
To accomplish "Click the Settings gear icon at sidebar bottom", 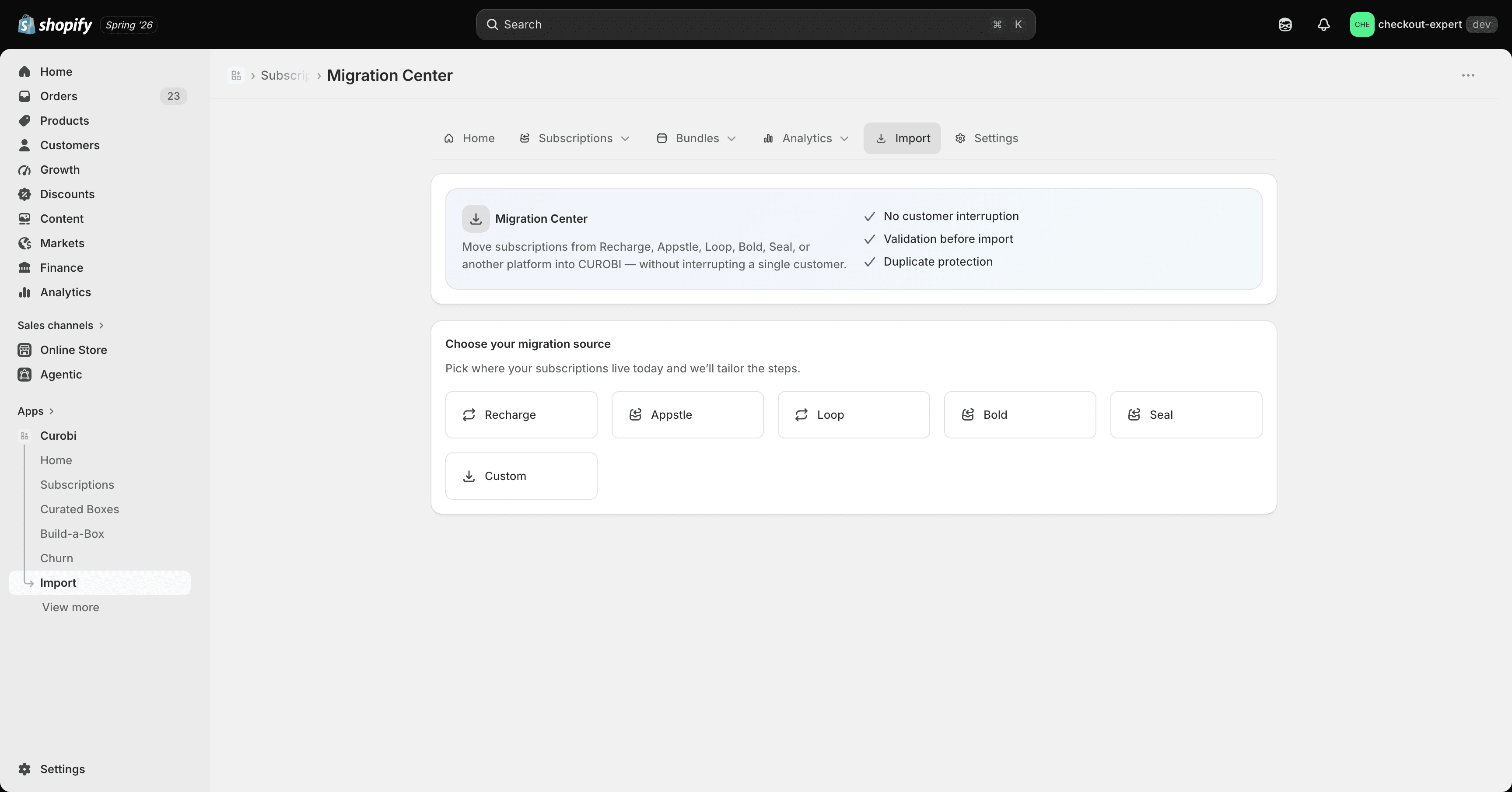I will click(x=24, y=769).
